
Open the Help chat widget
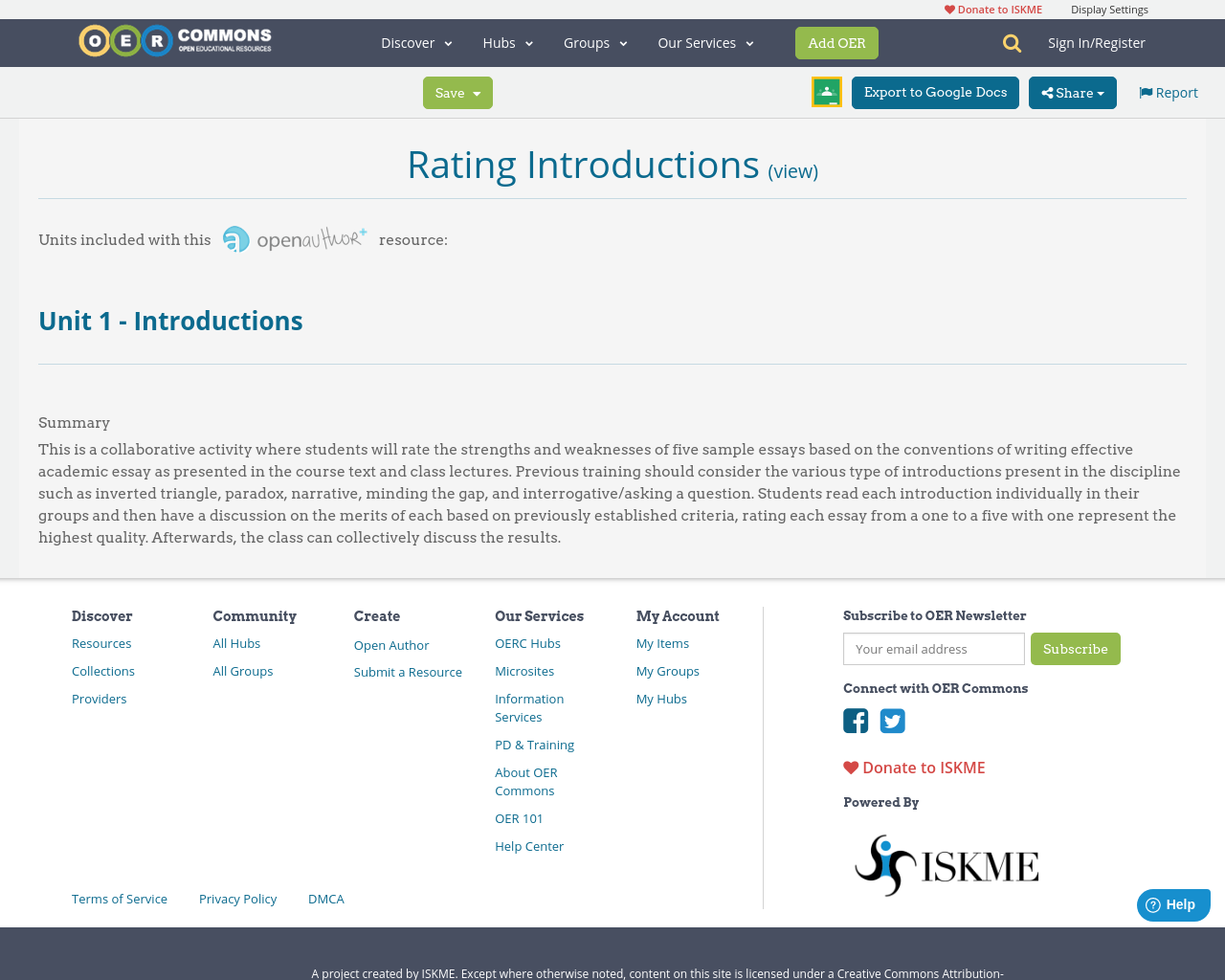pos(1172,903)
